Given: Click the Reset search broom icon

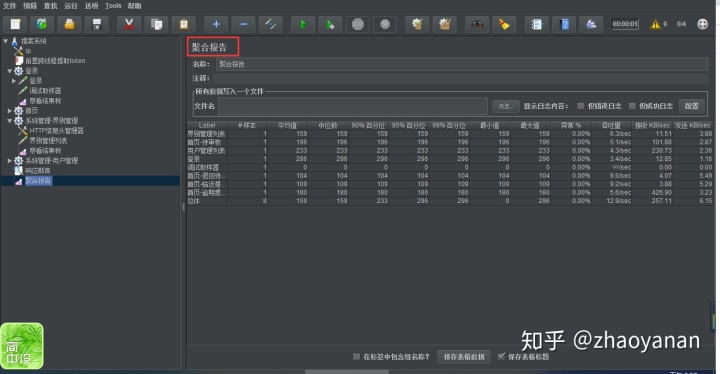Looking at the screenshot, I should (504, 24).
